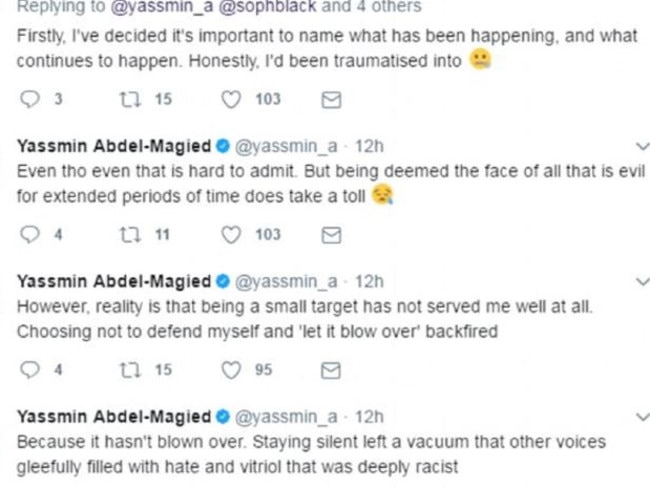Open the @sophblack profile link
This screenshot has width=650, height=488.
267,7
